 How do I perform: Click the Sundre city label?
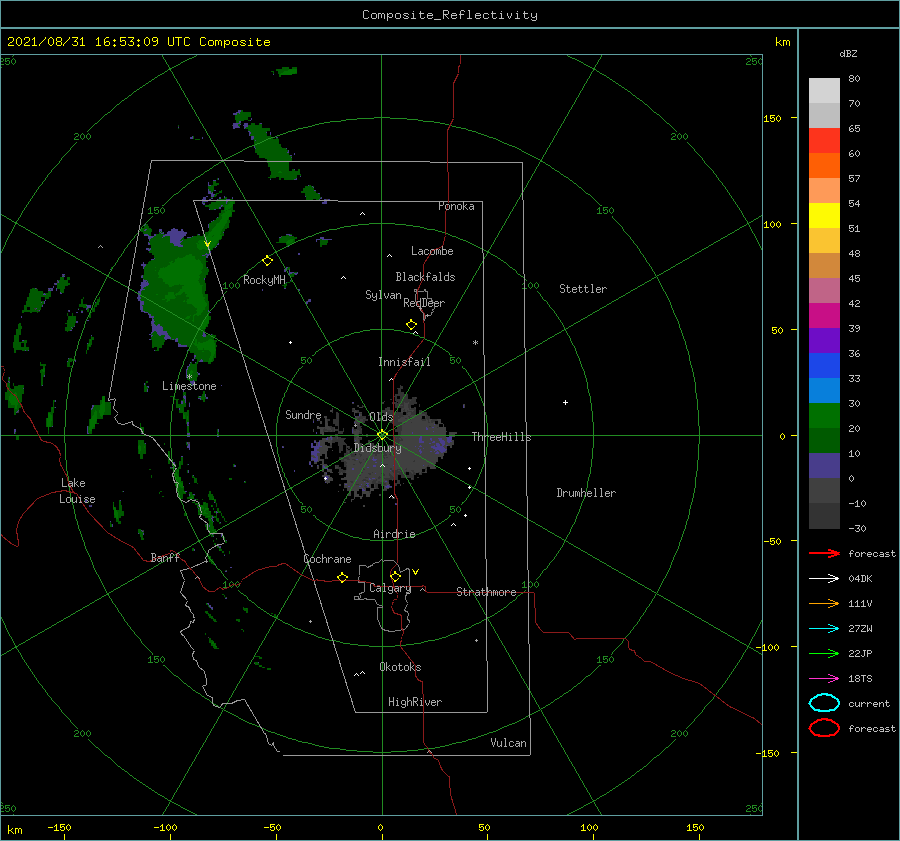303,414
